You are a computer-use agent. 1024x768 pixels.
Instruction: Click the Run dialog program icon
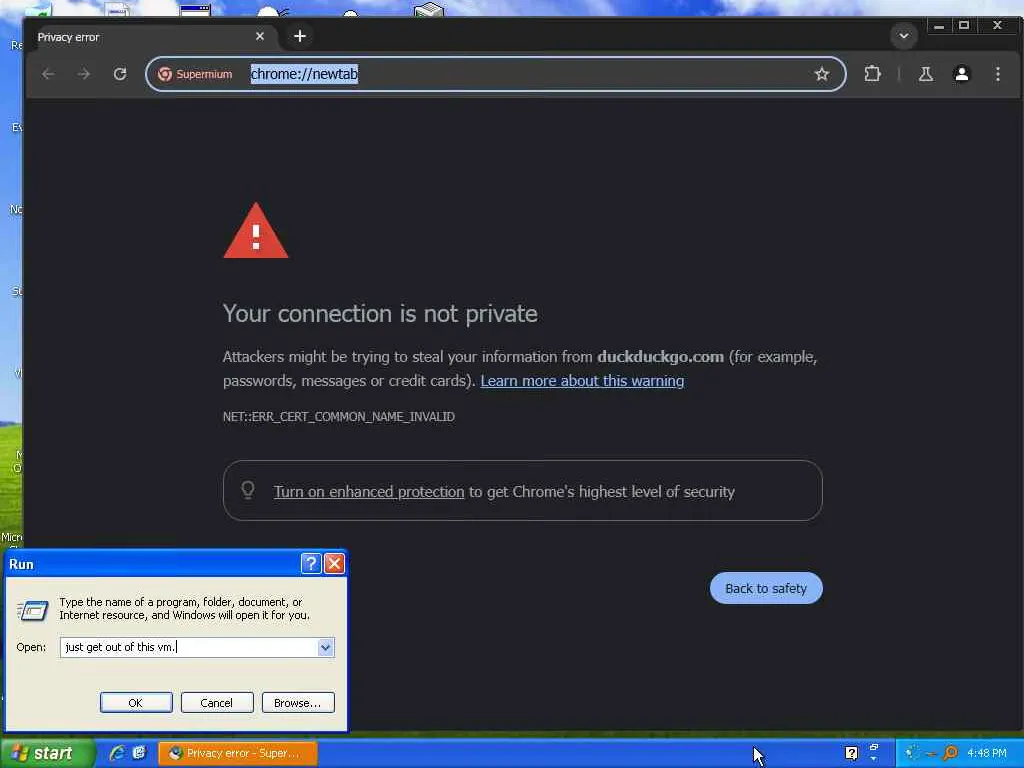pos(32,611)
